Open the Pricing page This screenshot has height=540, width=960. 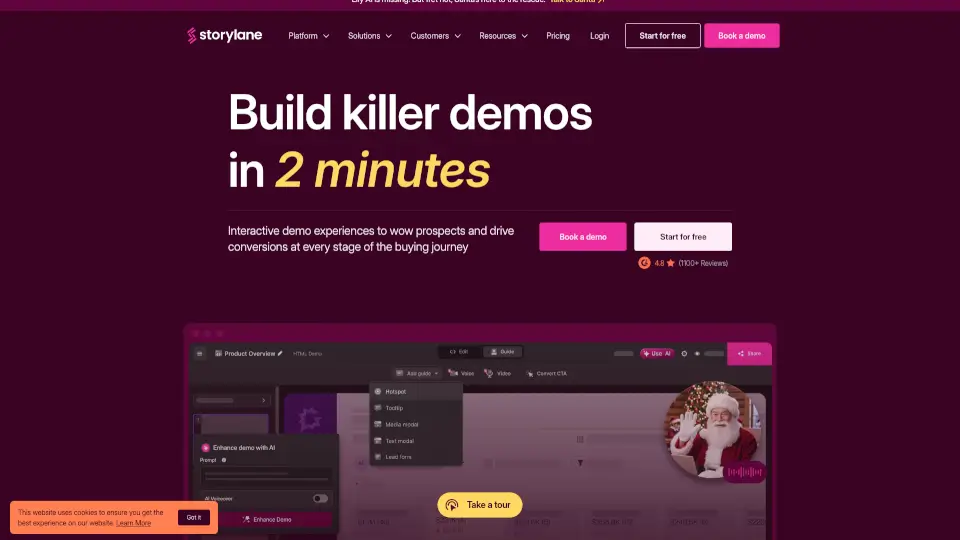558,36
